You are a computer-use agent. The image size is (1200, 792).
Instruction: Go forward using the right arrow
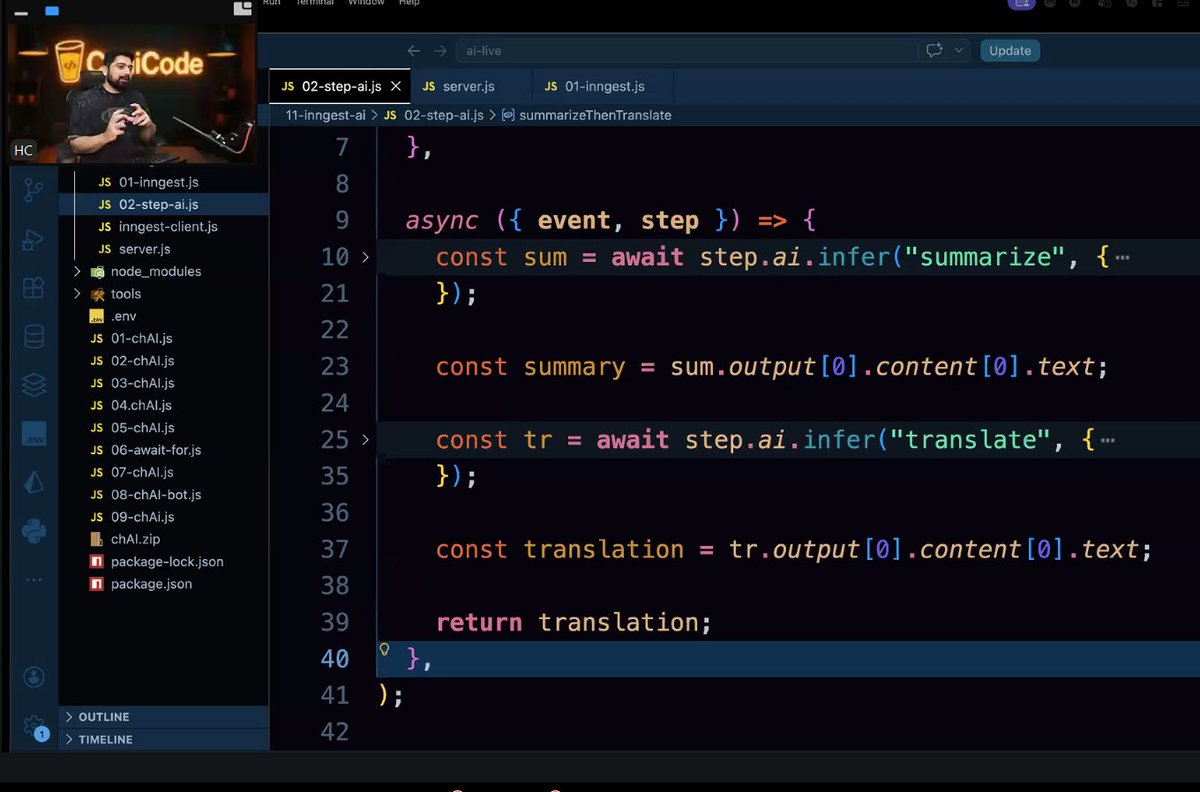point(440,50)
